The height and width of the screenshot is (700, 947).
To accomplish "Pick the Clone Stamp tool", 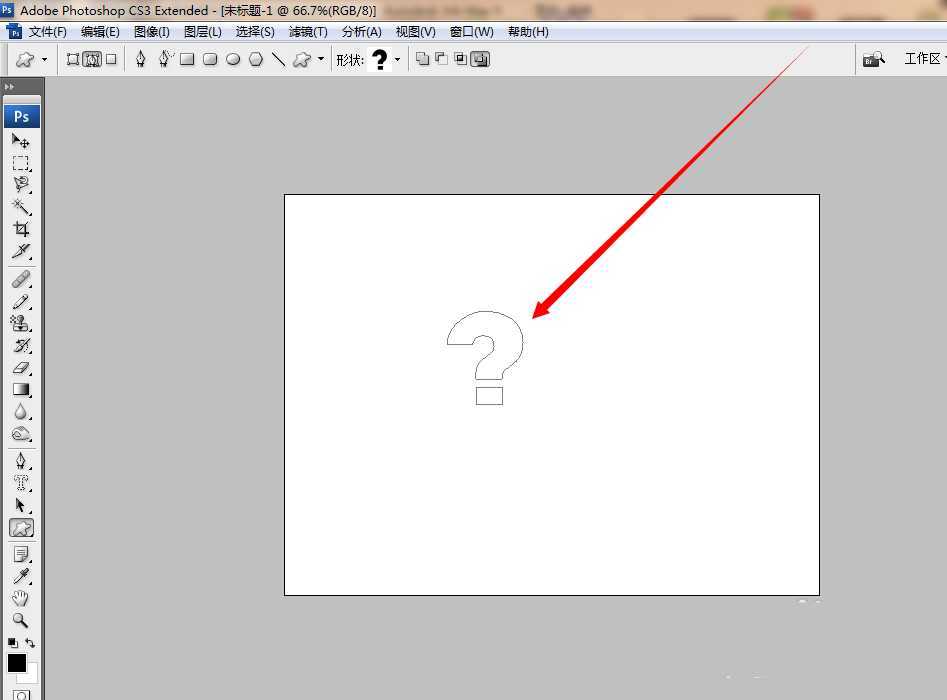I will [x=20, y=323].
